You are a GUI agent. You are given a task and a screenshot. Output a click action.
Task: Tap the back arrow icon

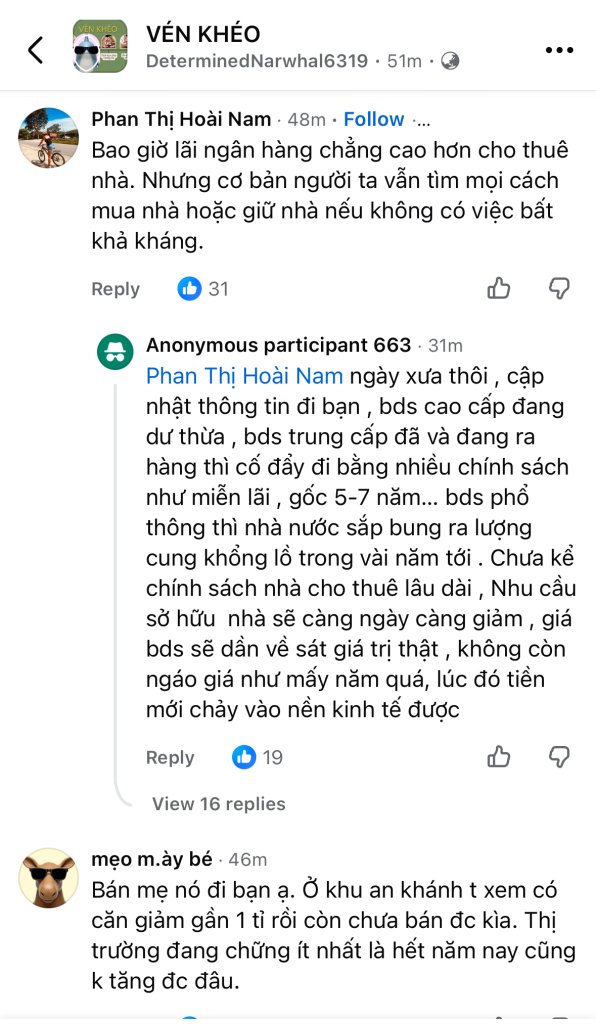point(35,50)
